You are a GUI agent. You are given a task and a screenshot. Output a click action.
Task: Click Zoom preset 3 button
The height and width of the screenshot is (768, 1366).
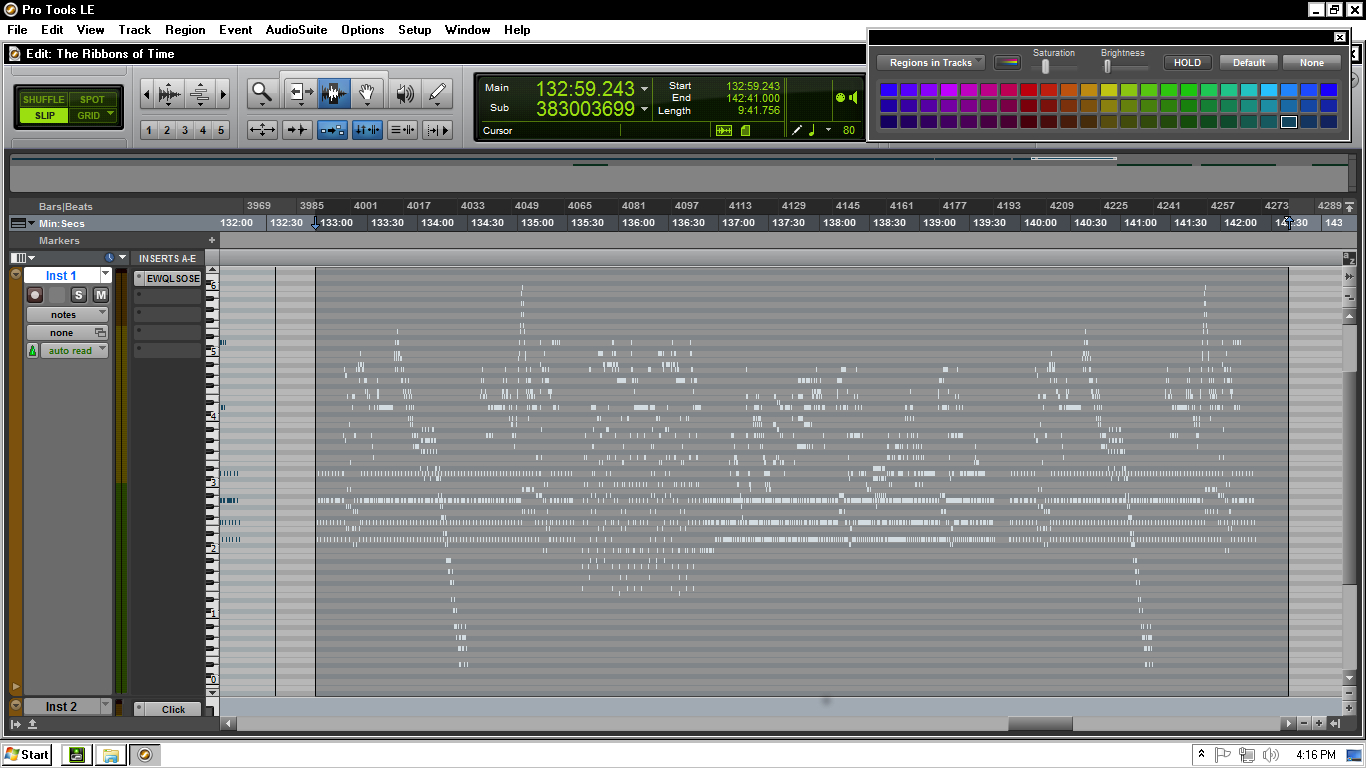185,130
